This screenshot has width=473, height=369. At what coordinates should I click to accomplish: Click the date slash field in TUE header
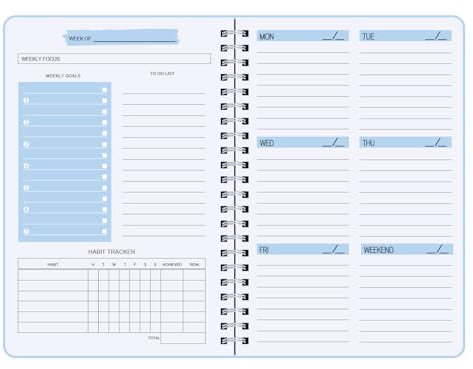(x=436, y=36)
